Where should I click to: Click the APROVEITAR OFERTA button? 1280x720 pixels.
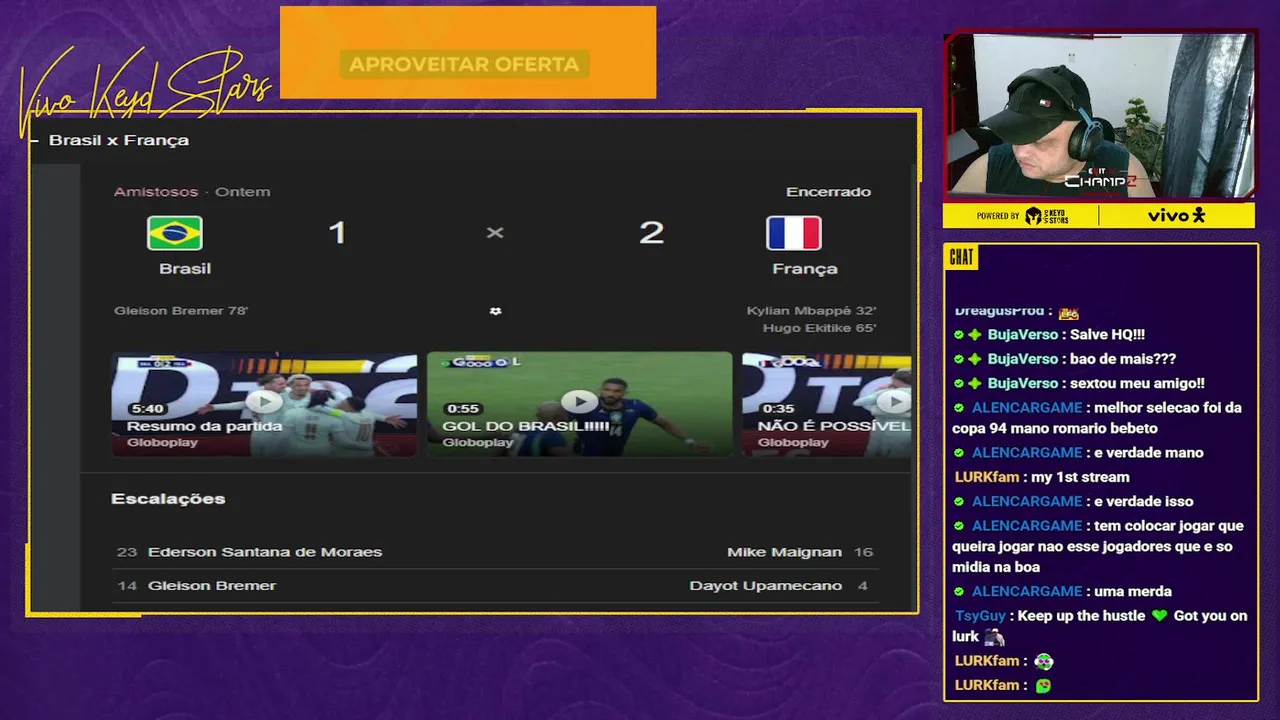464,64
